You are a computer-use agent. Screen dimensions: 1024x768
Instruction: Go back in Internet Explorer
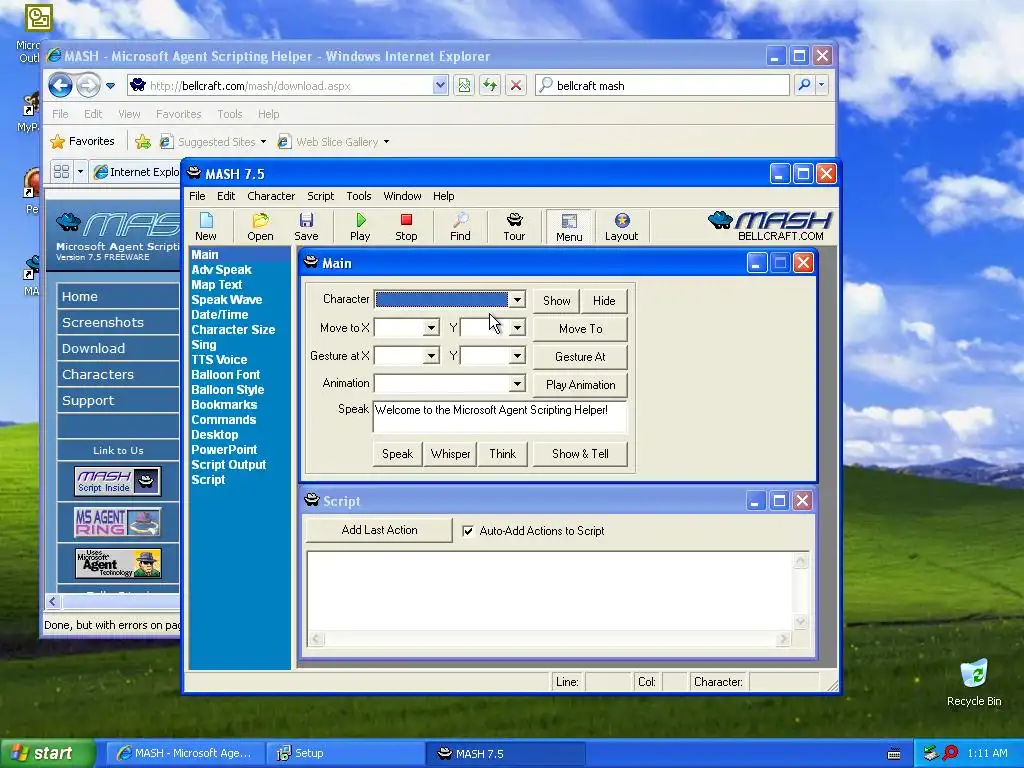point(60,85)
